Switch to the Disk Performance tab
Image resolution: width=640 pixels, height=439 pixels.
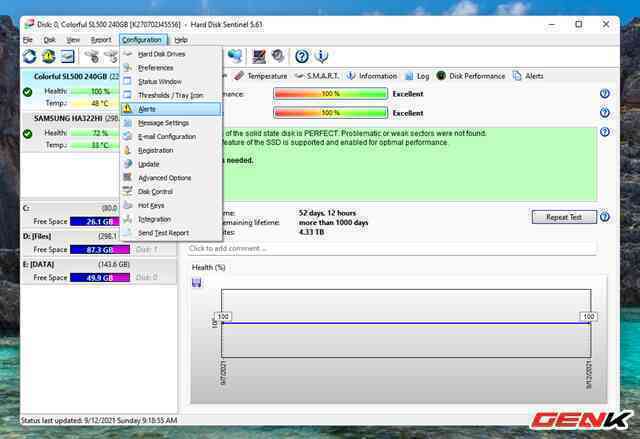coord(471,76)
